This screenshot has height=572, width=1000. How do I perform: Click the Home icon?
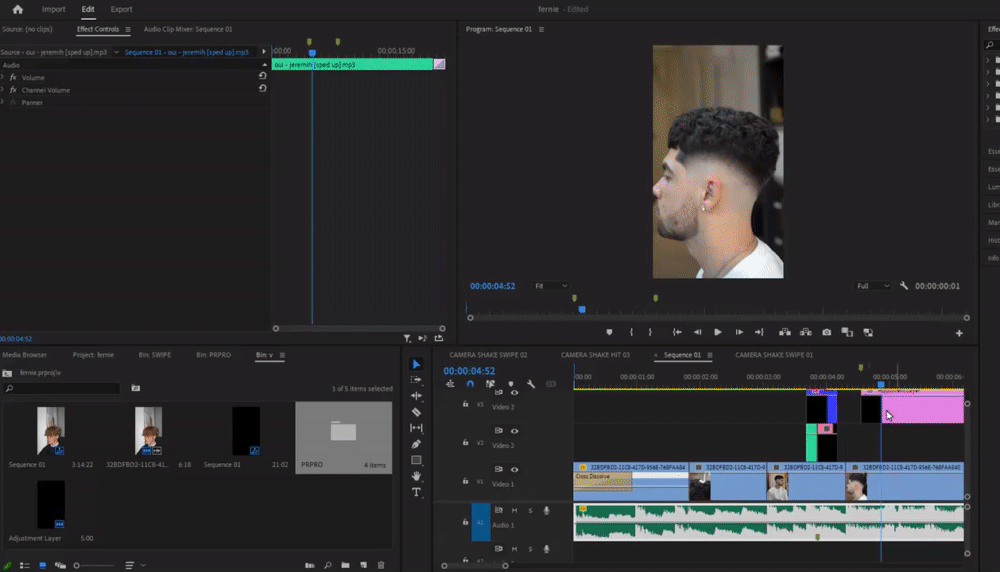click(18, 9)
